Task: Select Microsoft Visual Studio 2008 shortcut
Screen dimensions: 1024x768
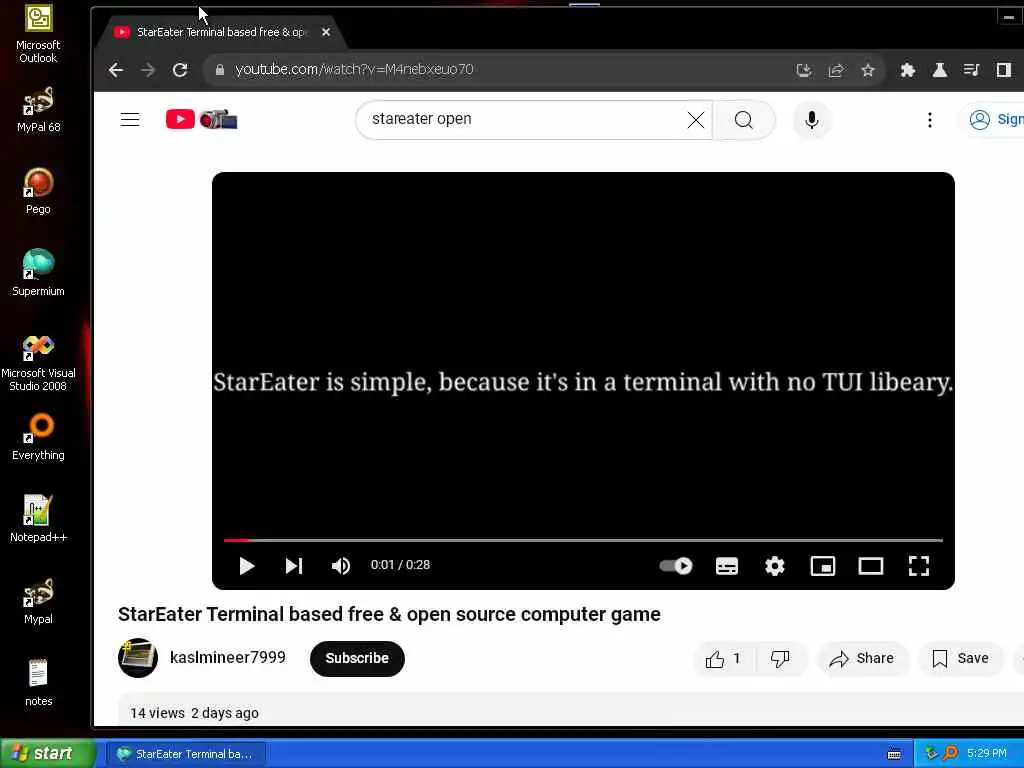Action: click(38, 362)
